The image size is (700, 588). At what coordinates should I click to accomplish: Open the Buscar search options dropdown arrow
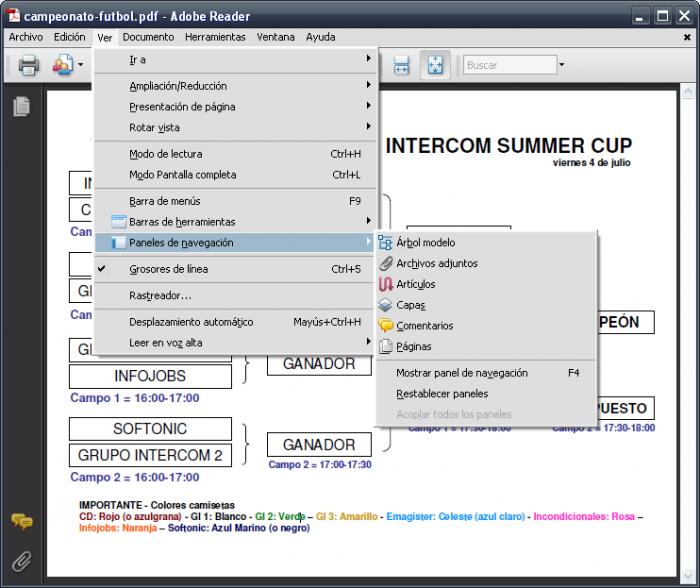[x=562, y=65]
